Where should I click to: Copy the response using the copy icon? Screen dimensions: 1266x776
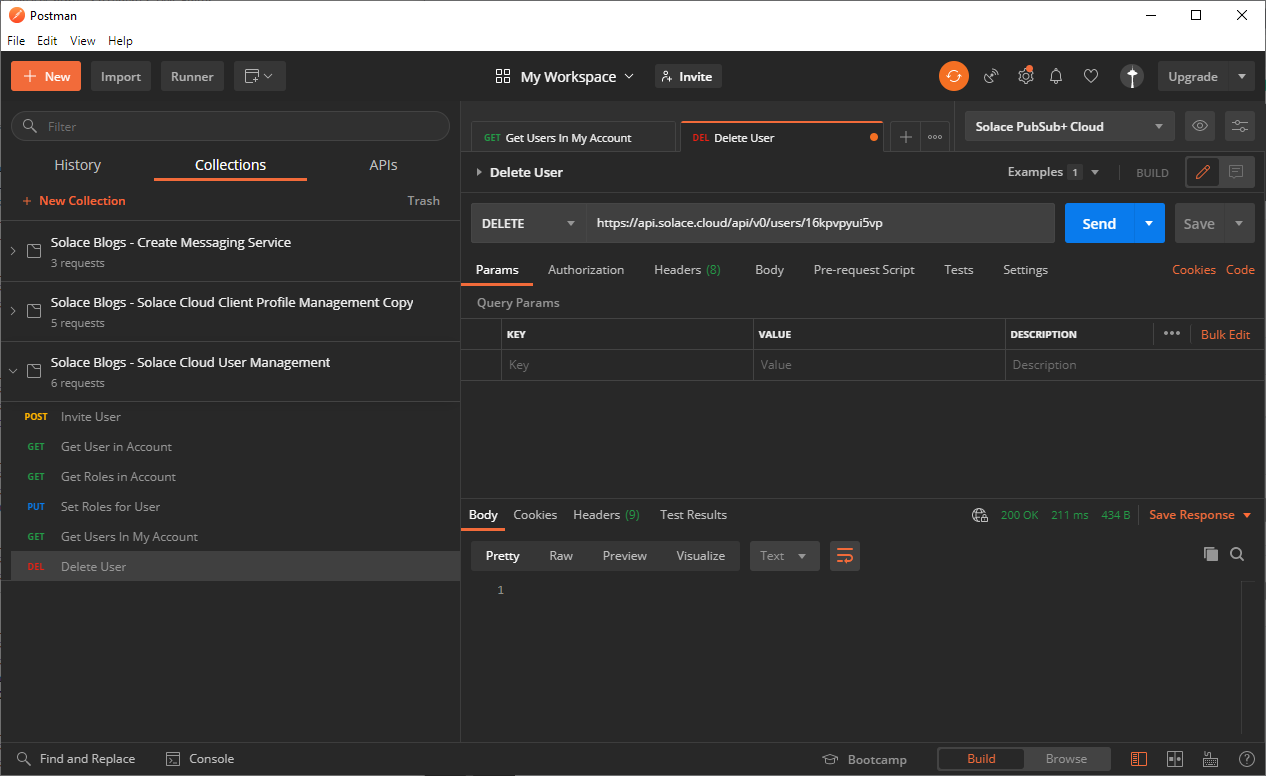coord(1210,554)
